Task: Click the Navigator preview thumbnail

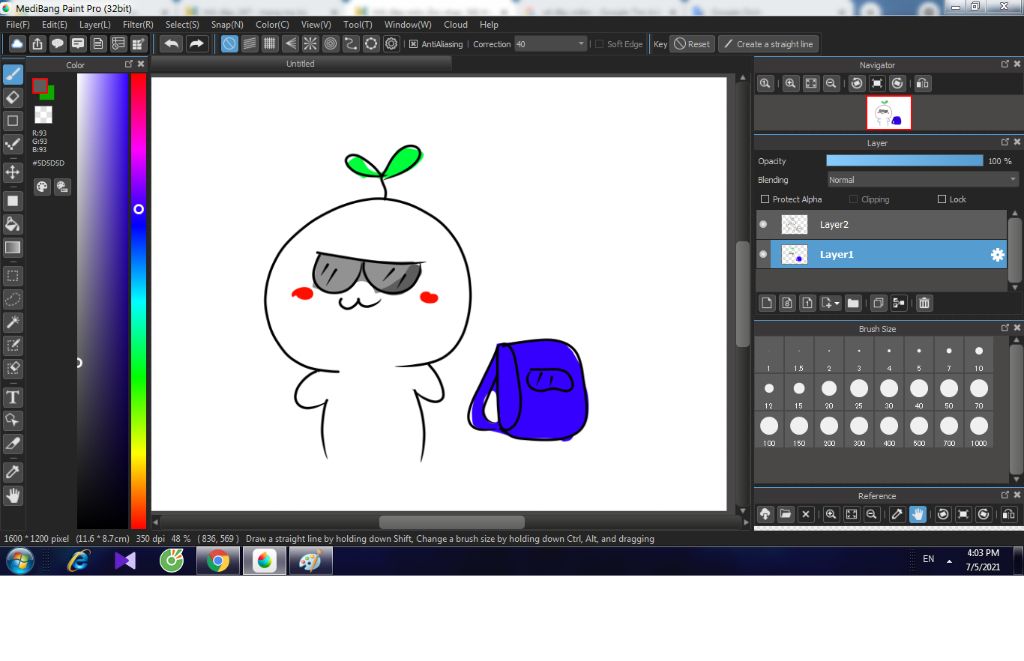Action: point(888,112)
